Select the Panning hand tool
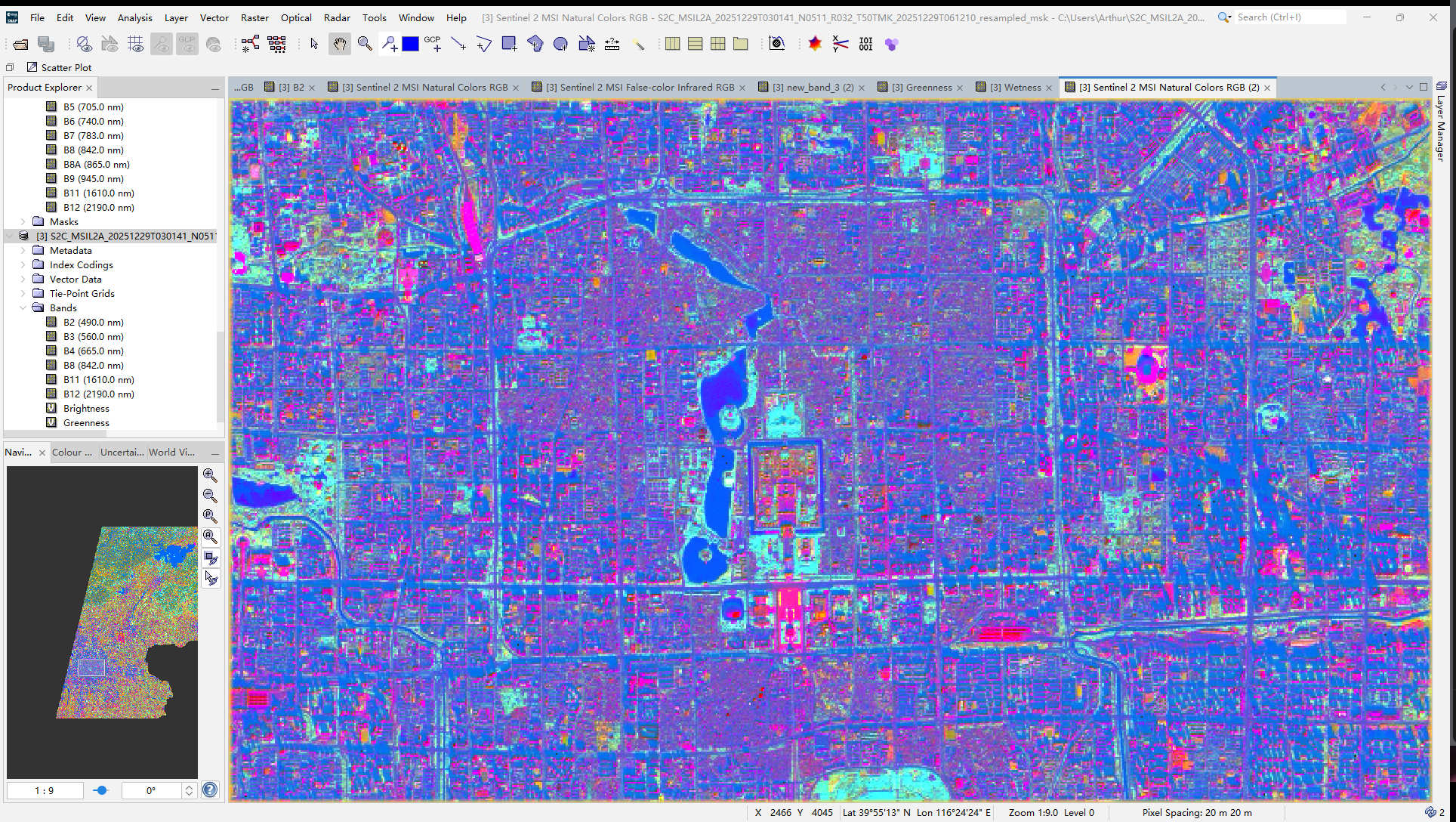 coord(340,45)
